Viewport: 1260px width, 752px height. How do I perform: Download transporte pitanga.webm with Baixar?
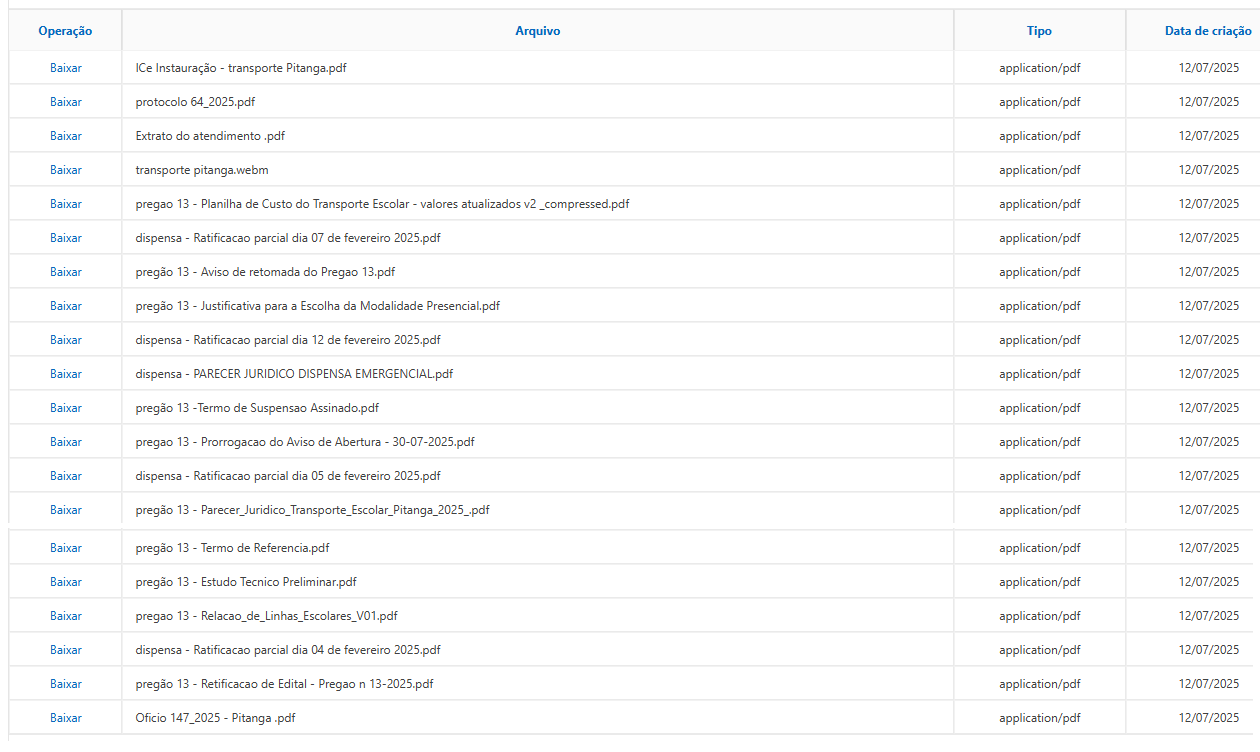tap(66, 170)
